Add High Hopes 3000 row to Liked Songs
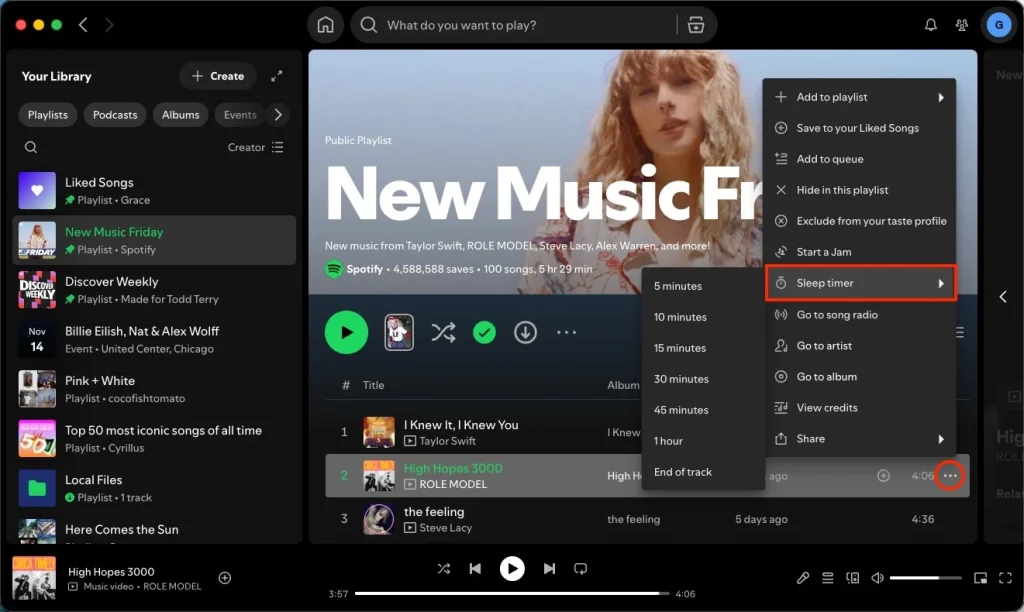The width and height of the screenshot is (1024, 612). click(883, 475)
